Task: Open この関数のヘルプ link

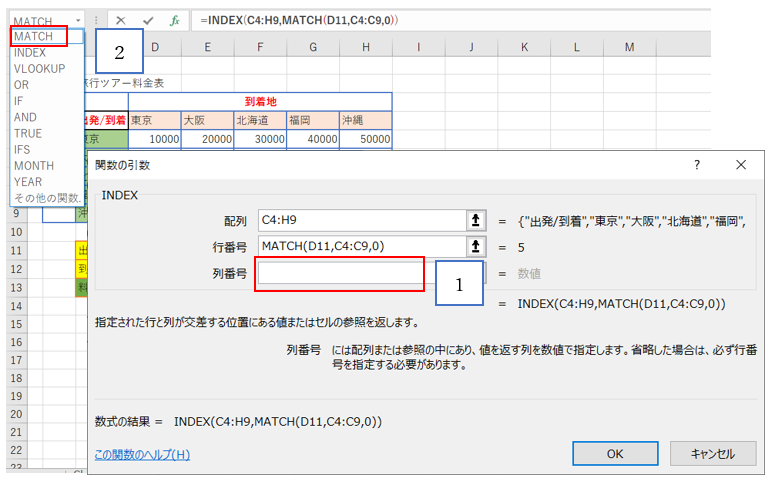Action: pyautogui.click(x=142, y=454)
